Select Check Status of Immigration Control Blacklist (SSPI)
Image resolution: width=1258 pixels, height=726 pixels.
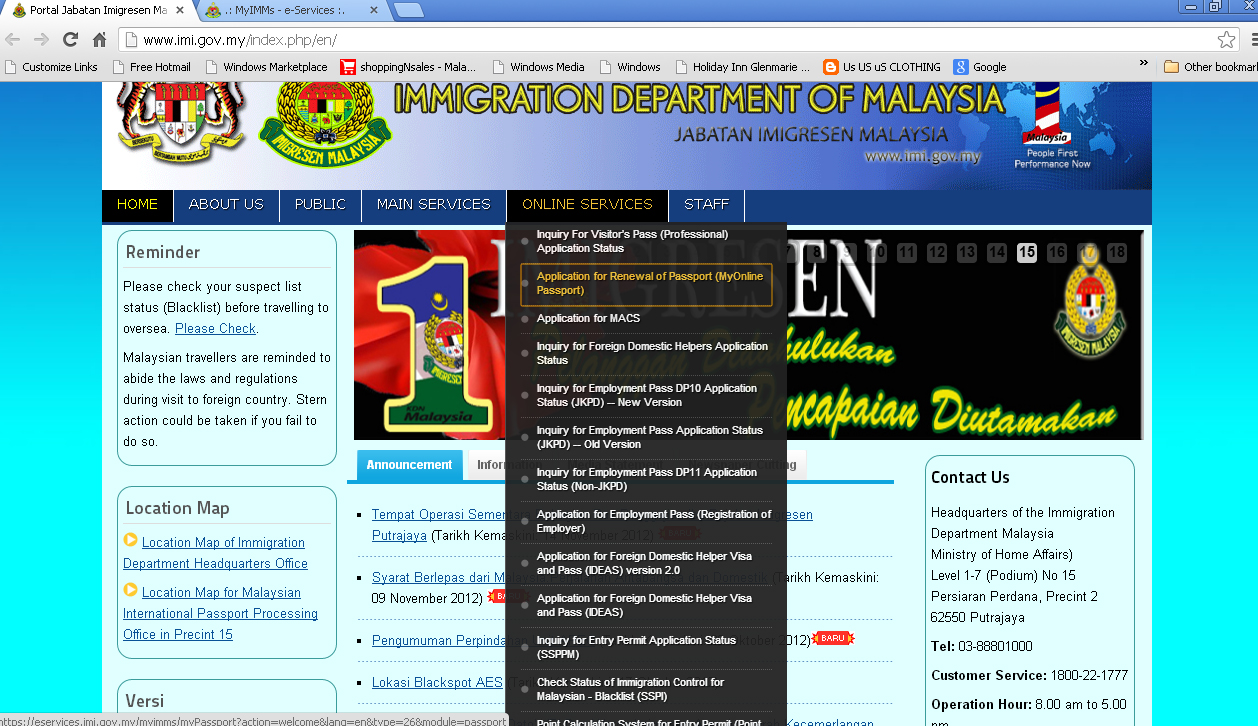pos(646,689)
